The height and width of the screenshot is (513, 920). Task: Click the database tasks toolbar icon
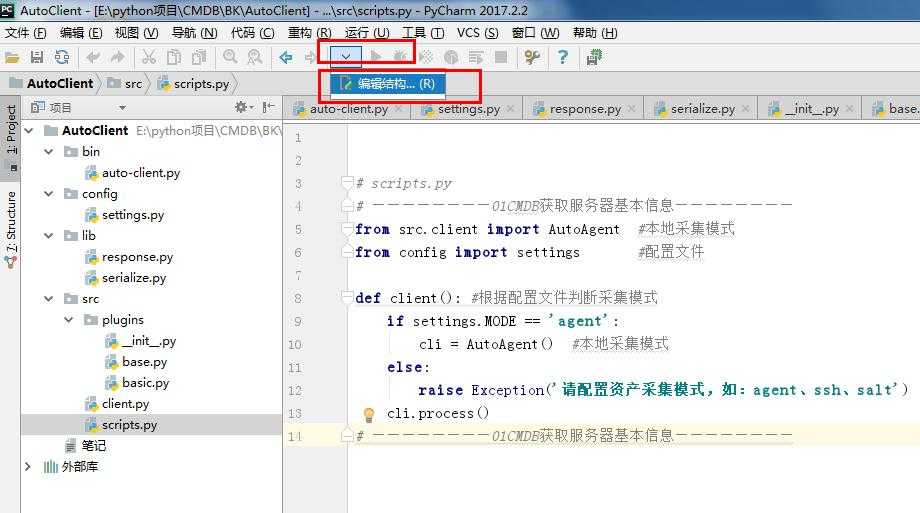pos(594,57)
